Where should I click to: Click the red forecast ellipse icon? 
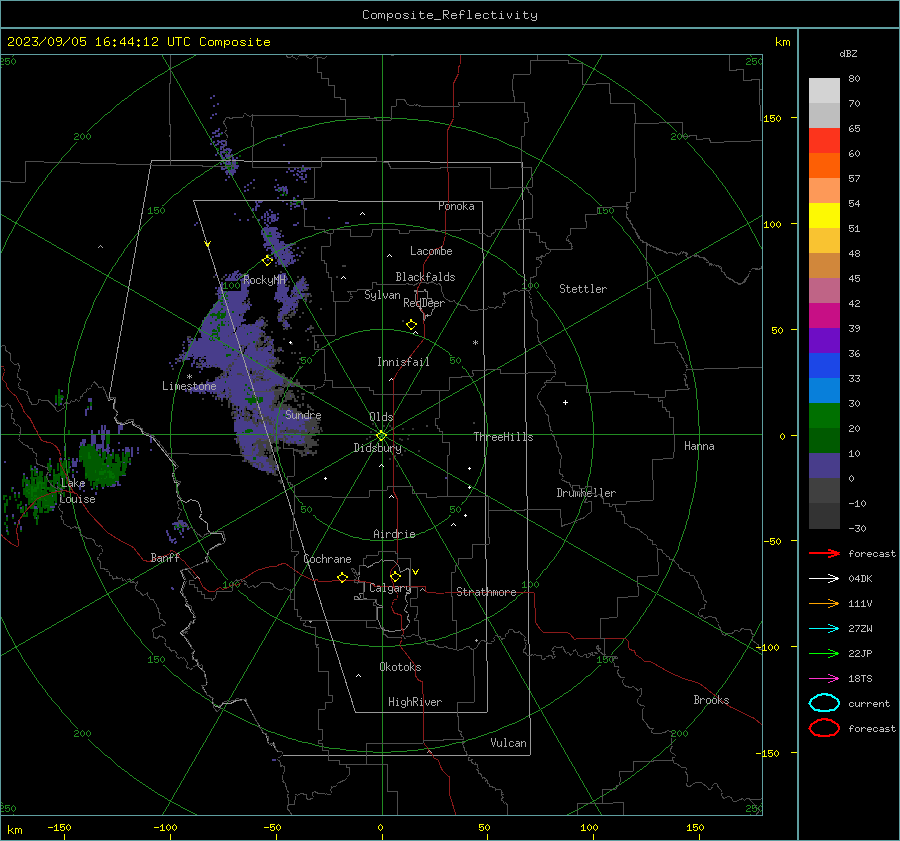(x=824, y=728)
